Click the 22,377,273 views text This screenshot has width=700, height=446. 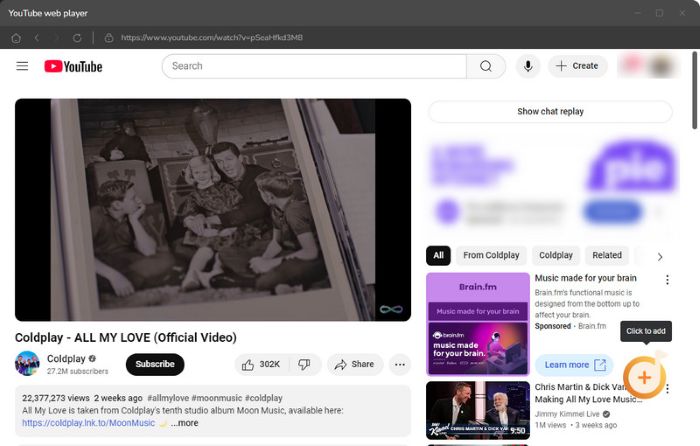56,398
